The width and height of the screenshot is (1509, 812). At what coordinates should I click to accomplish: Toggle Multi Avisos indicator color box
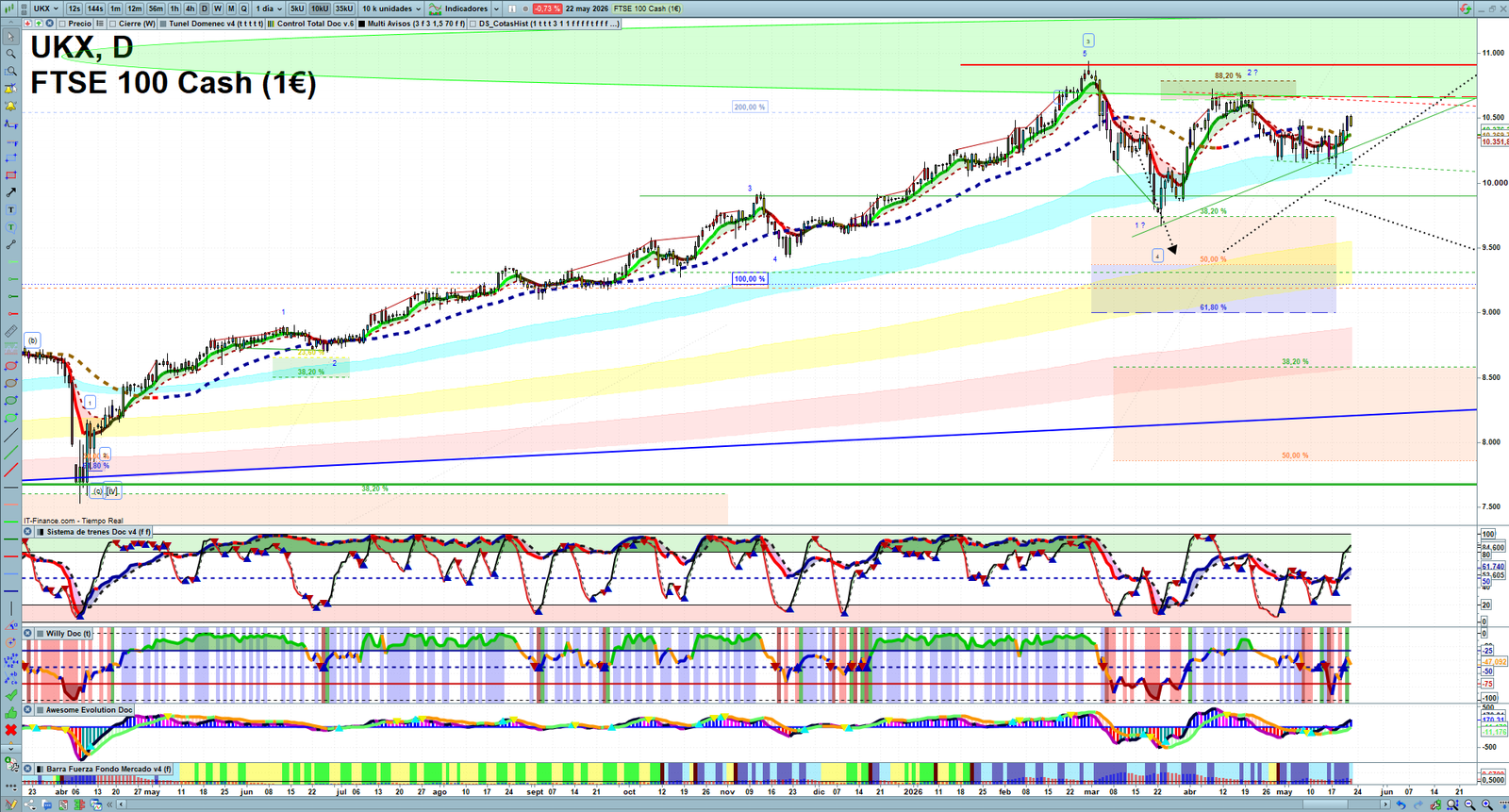tap(361, 24)
